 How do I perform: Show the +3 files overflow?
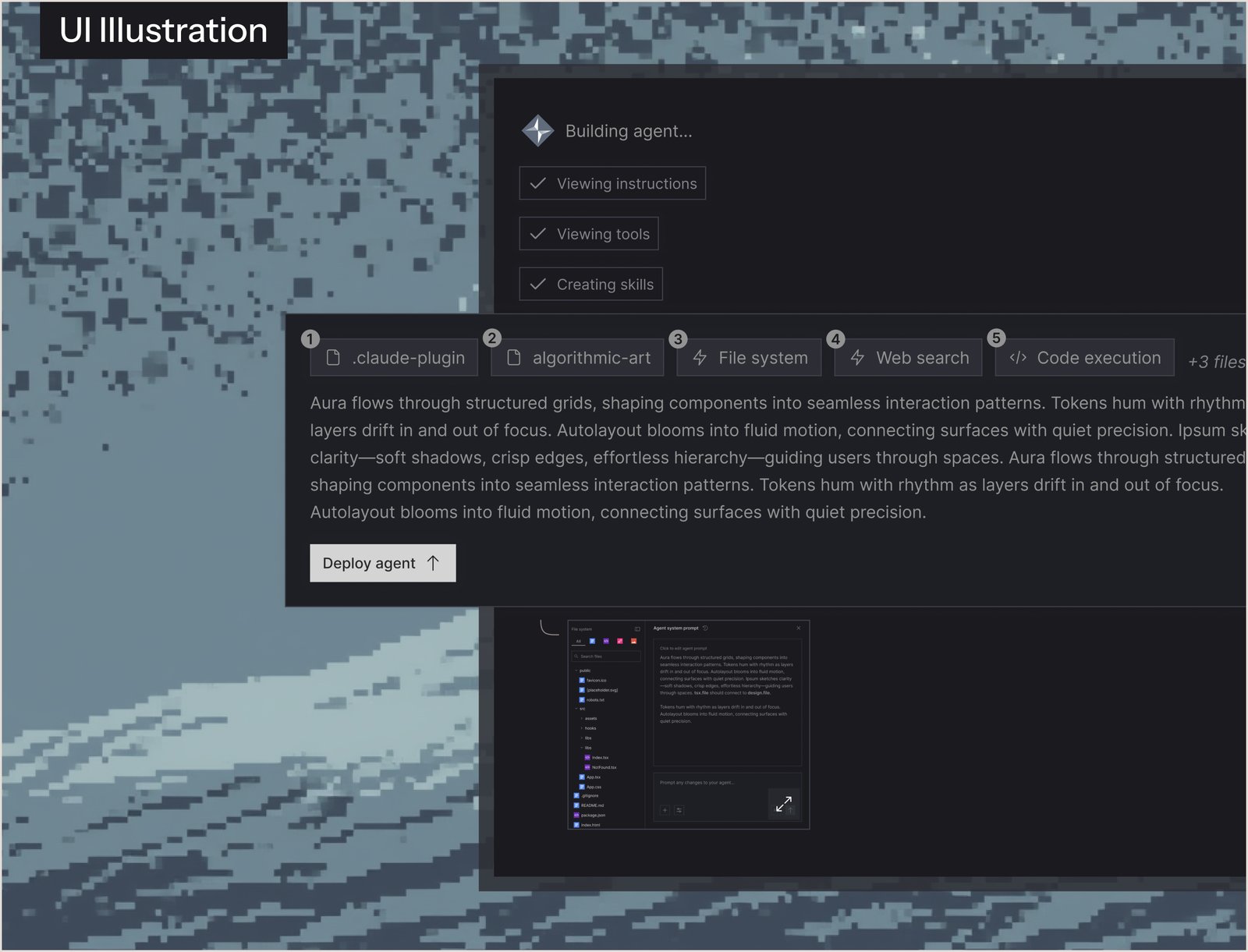1217,362
